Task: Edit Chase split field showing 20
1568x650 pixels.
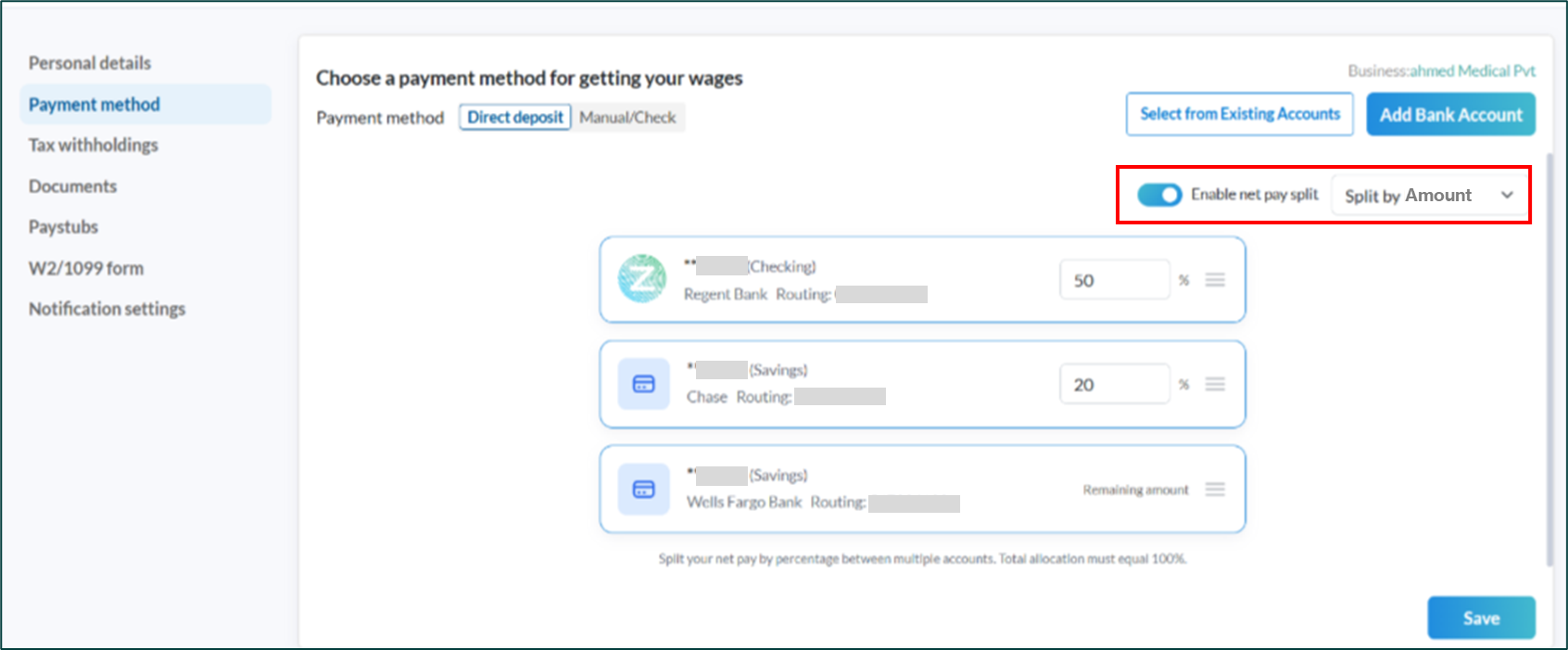Action: pyautogui.click(x=1115, y=384)
